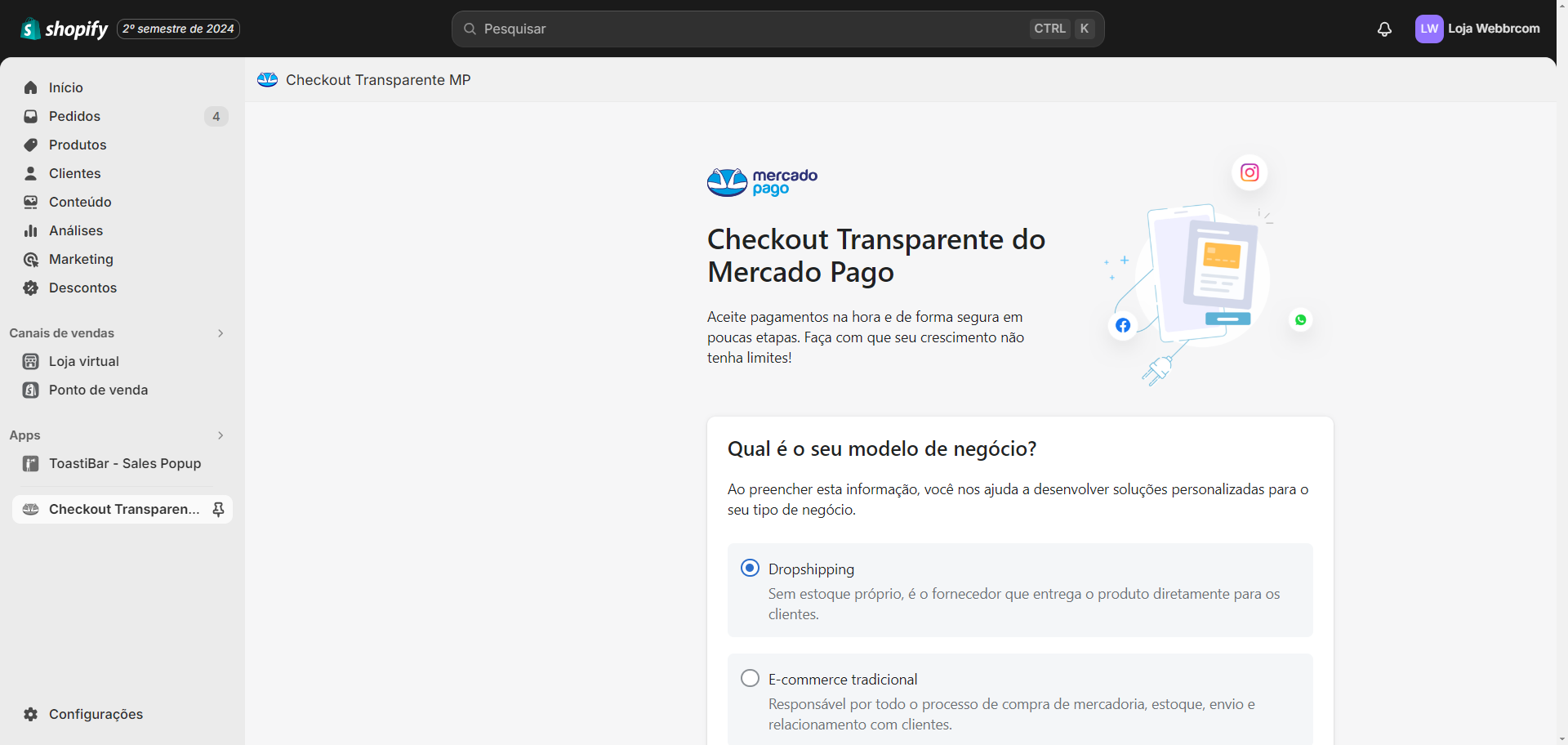Click the Análises bar chart icon
The image size is (1568, 745).
31,230
